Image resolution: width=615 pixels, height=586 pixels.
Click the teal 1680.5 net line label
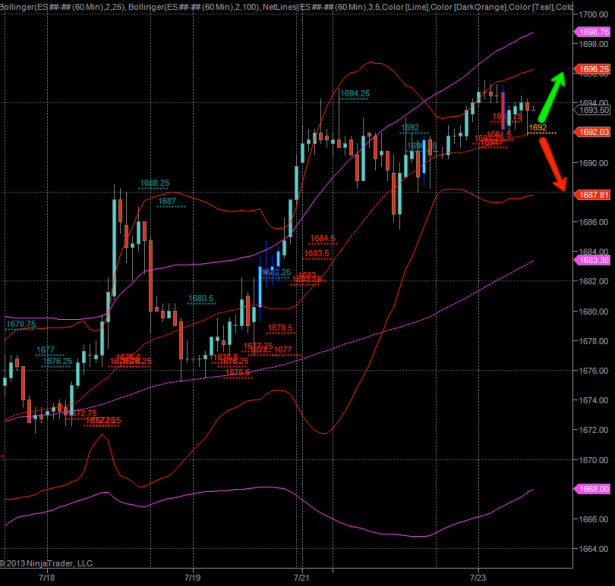click(202, 298)
